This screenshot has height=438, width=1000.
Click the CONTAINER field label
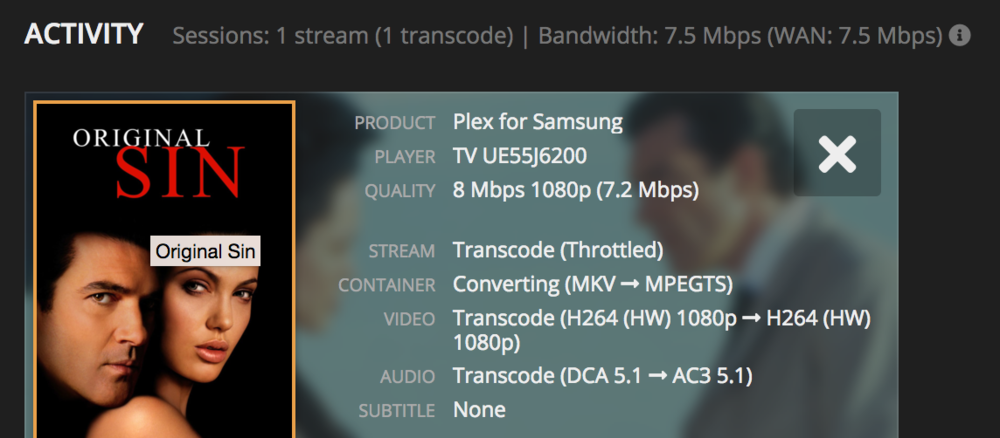point(387,285)
